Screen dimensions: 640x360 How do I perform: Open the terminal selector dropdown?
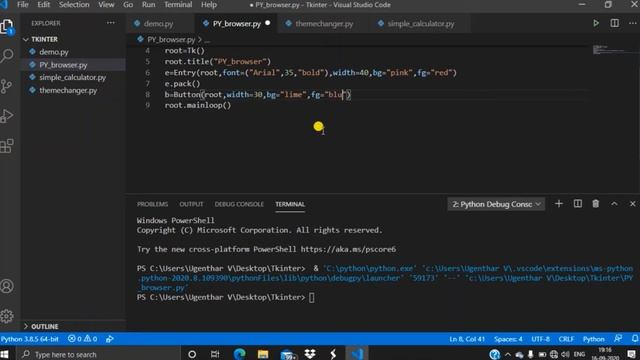(496, 204)
